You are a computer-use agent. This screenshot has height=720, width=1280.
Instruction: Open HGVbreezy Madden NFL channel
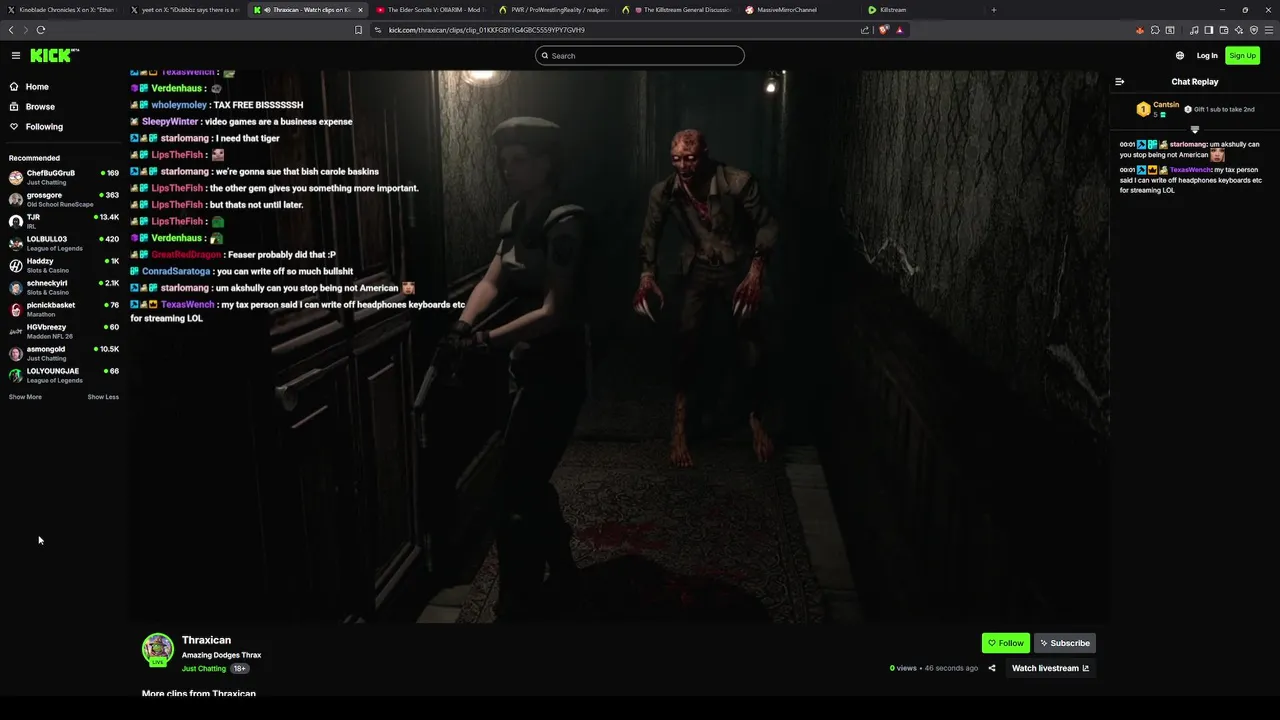(62, 331)
